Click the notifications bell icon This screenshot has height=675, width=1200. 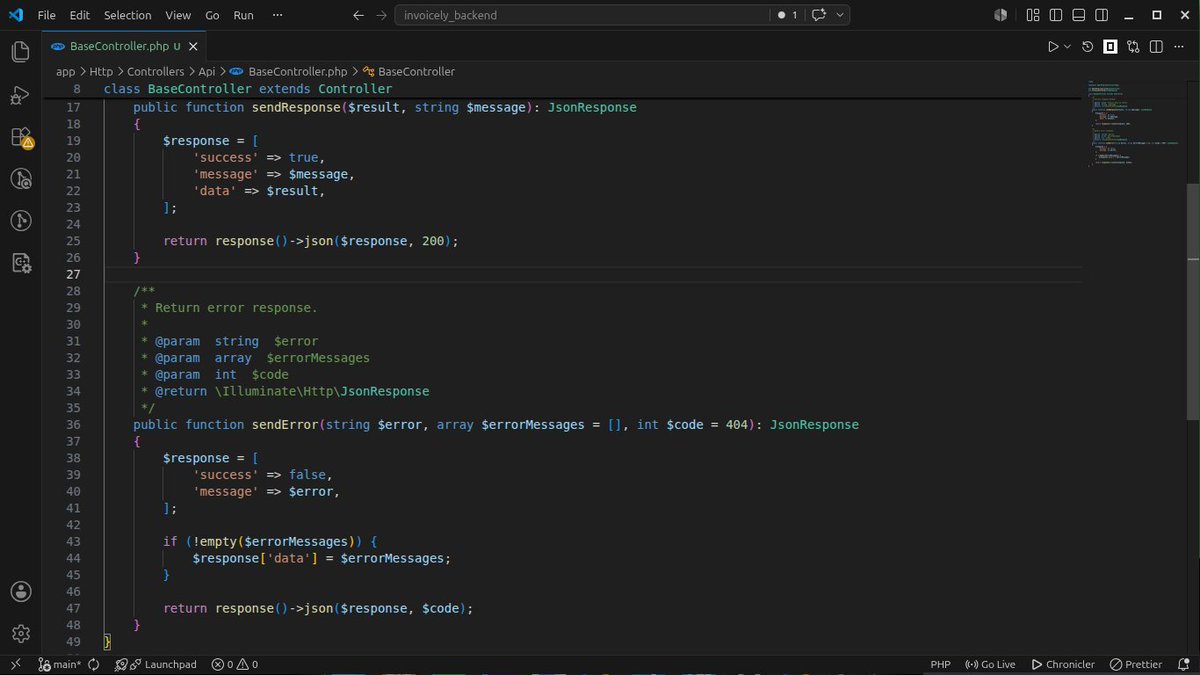(x=1182, y=664)
